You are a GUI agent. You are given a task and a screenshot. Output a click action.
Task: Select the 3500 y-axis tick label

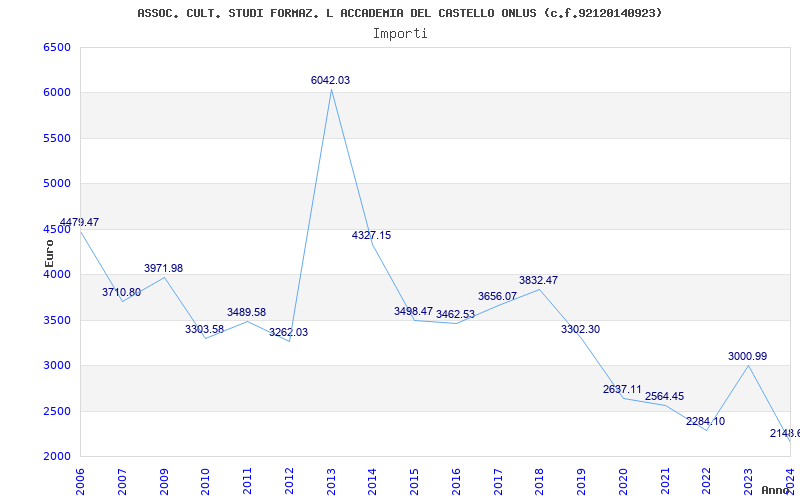[57, 320]
